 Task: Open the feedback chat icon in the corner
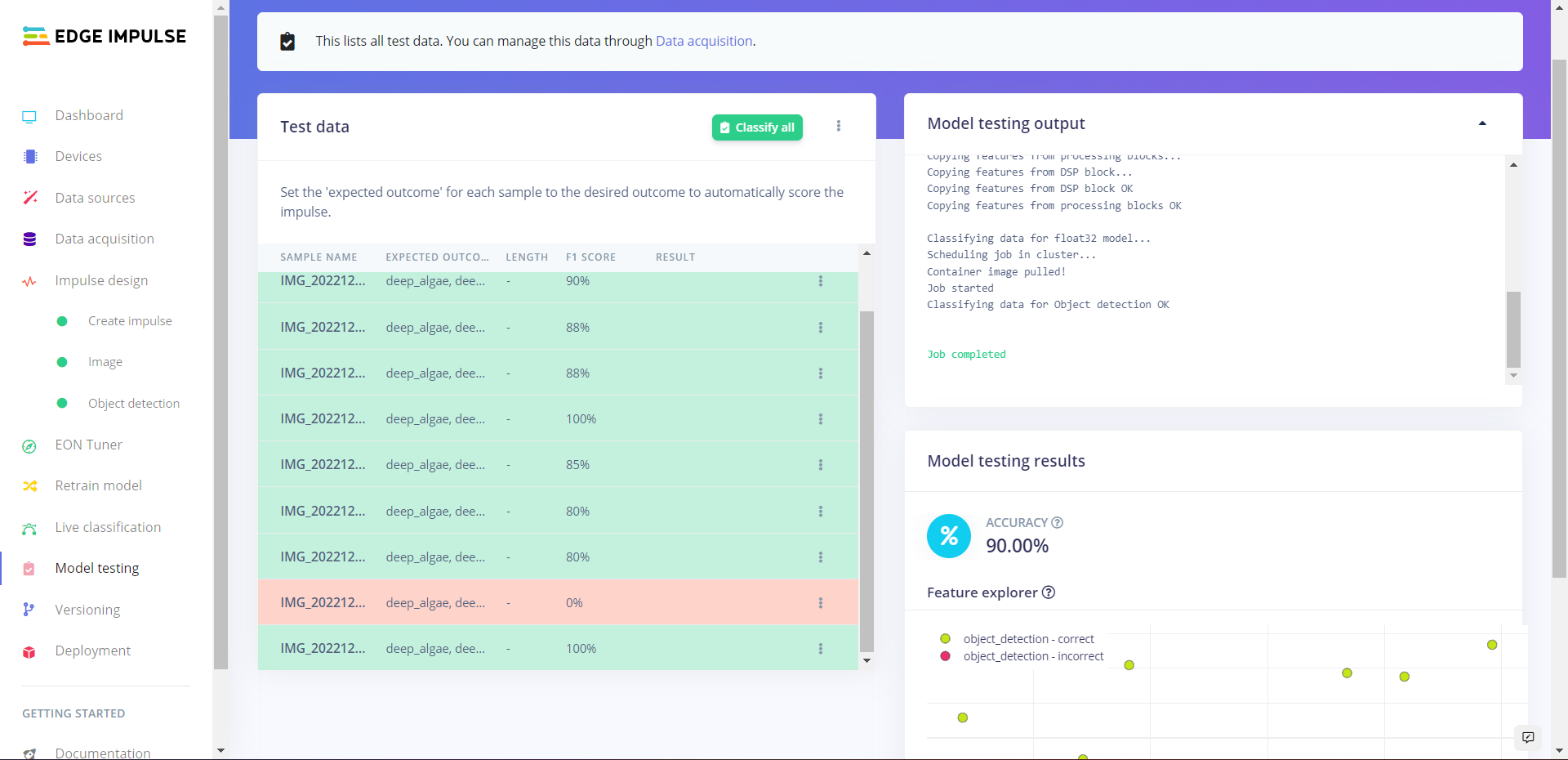(1528, 737)
